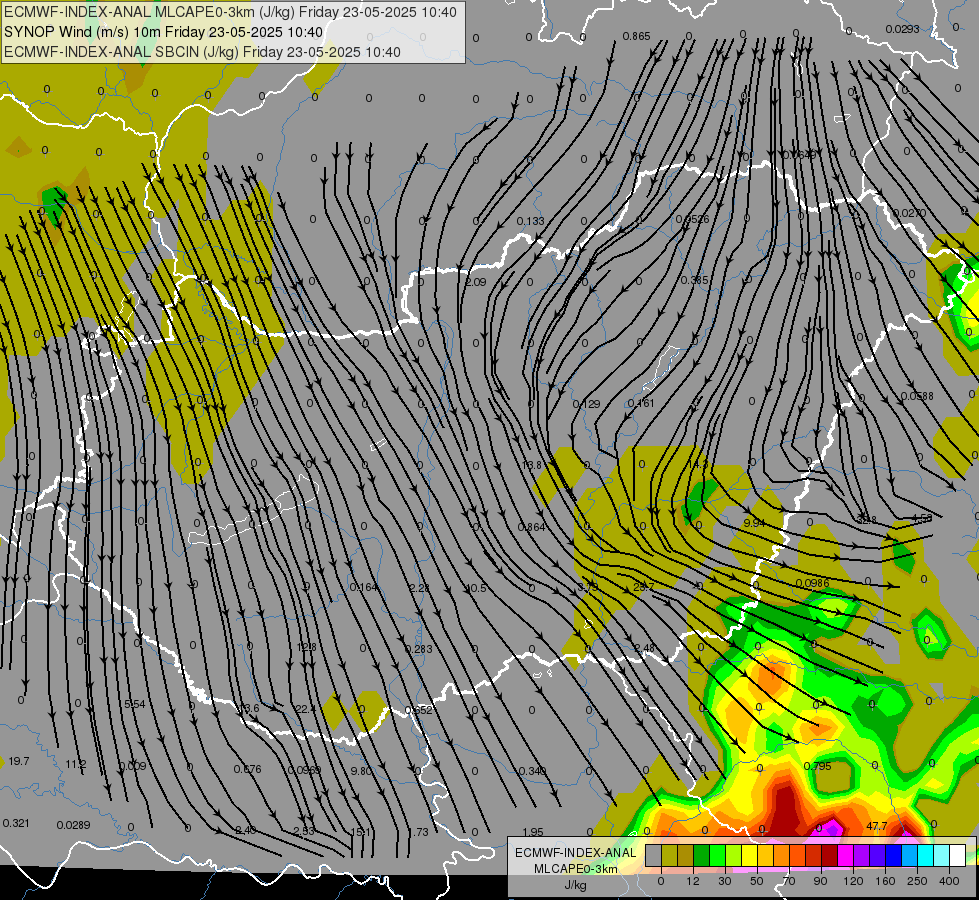Click the map value 0.321

coord(16,823)
